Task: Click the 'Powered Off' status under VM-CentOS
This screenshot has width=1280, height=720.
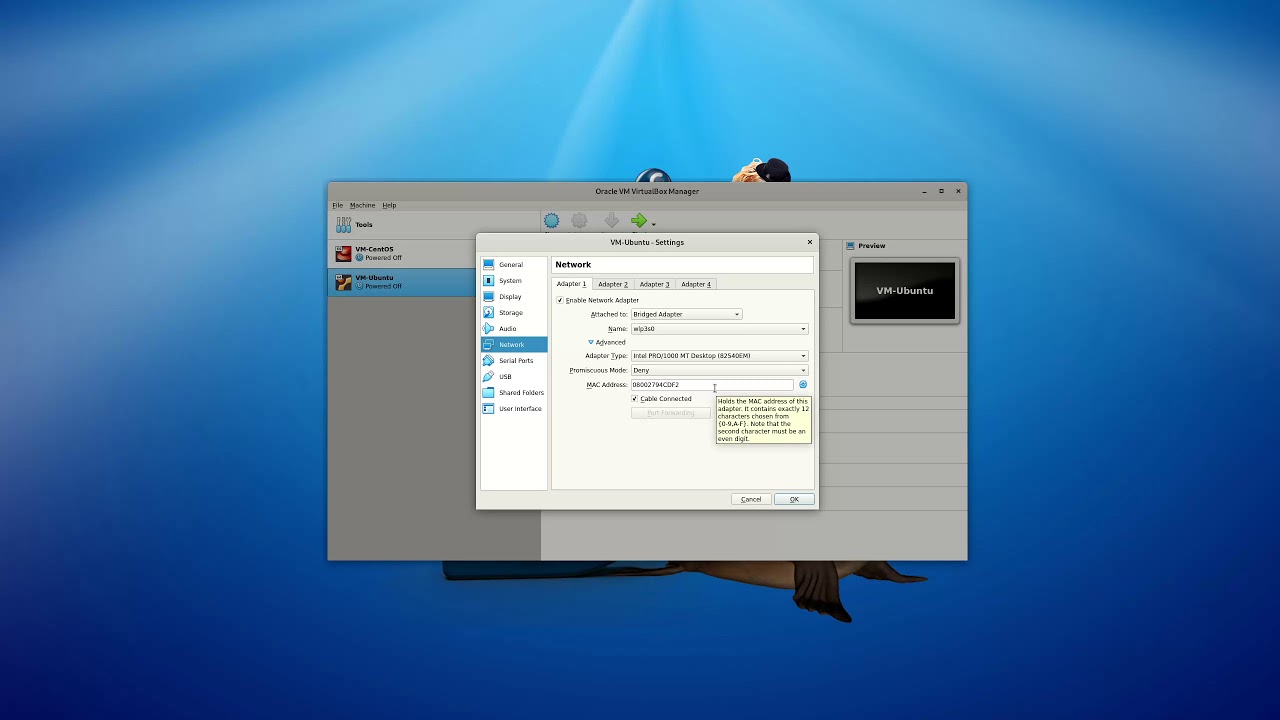Action: (x=383, y=258)
